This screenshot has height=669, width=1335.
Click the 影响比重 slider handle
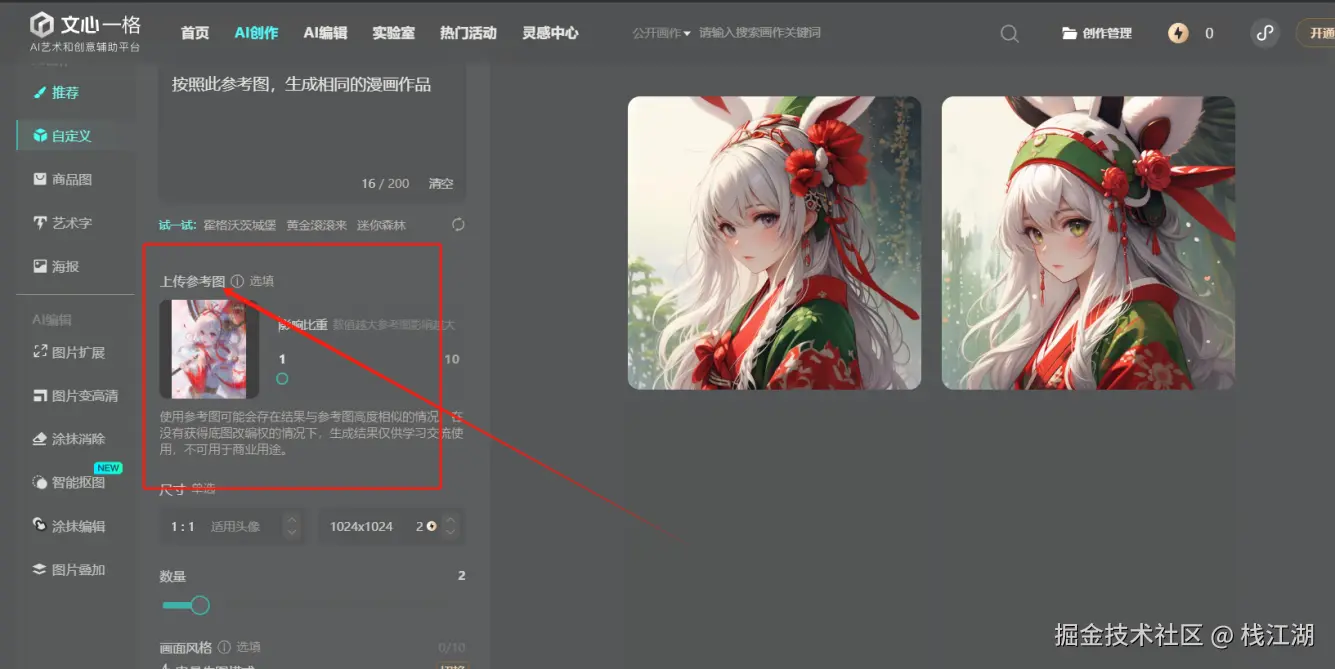point(282,379)
